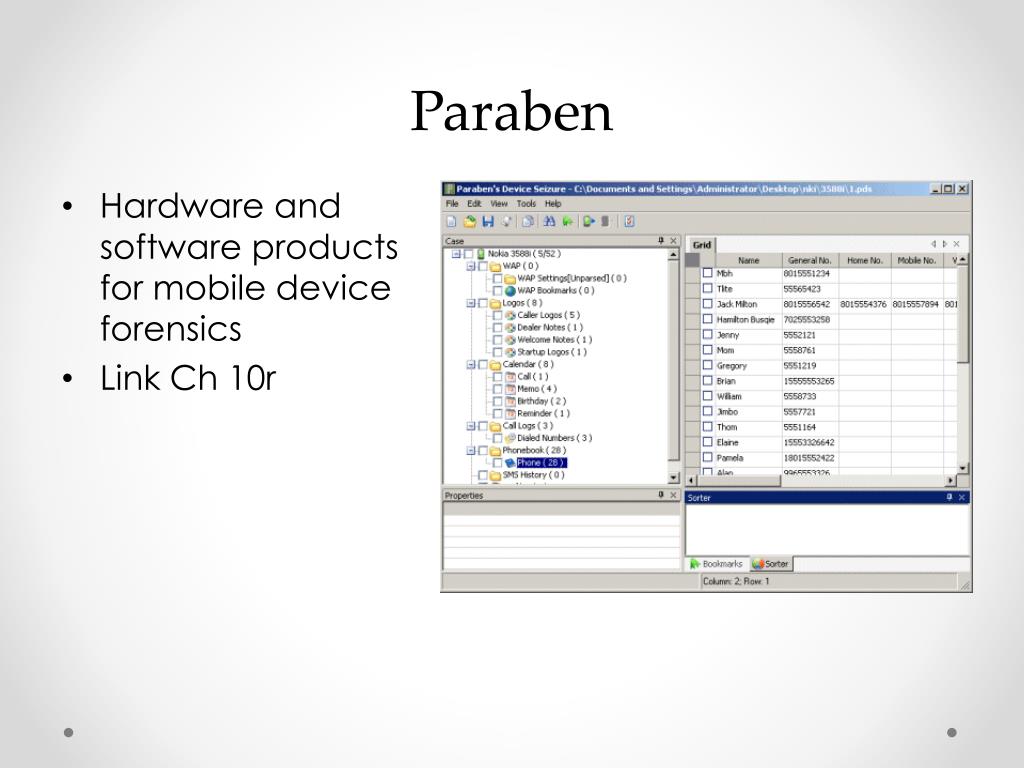Screen dimensions: 1024x768
Task: Select the Sorter bottom tab
Action: click(771, 564)
